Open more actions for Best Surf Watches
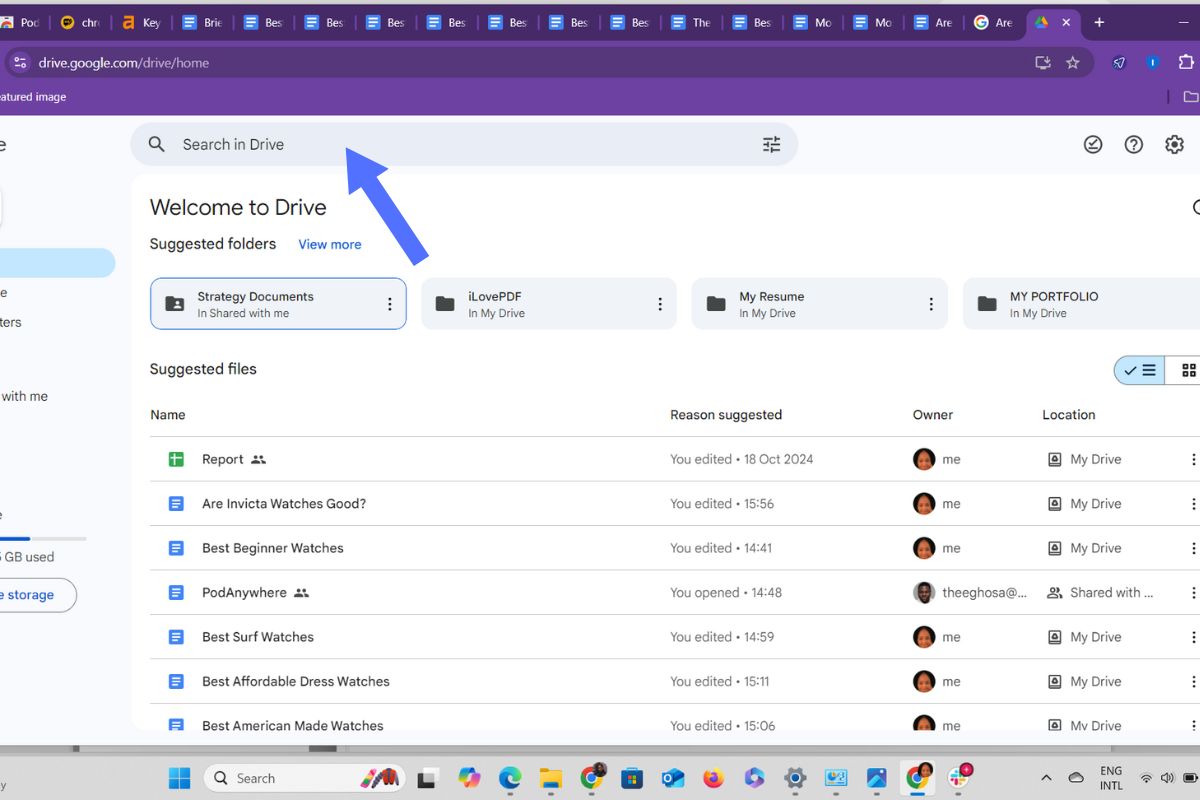The height and width of the screenshot is (800, 1200). click(x=1192, y=637)
